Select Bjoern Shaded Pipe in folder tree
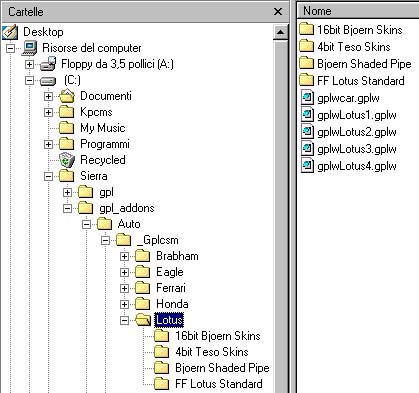The image size is (419, 393). click(x=222, y=368)
